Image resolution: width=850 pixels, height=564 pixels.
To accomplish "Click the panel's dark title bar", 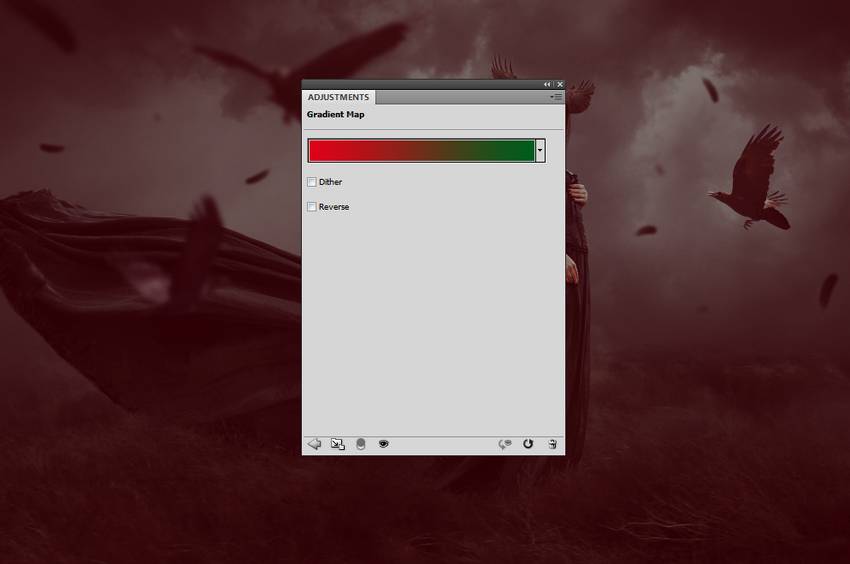I will [420, 85].
